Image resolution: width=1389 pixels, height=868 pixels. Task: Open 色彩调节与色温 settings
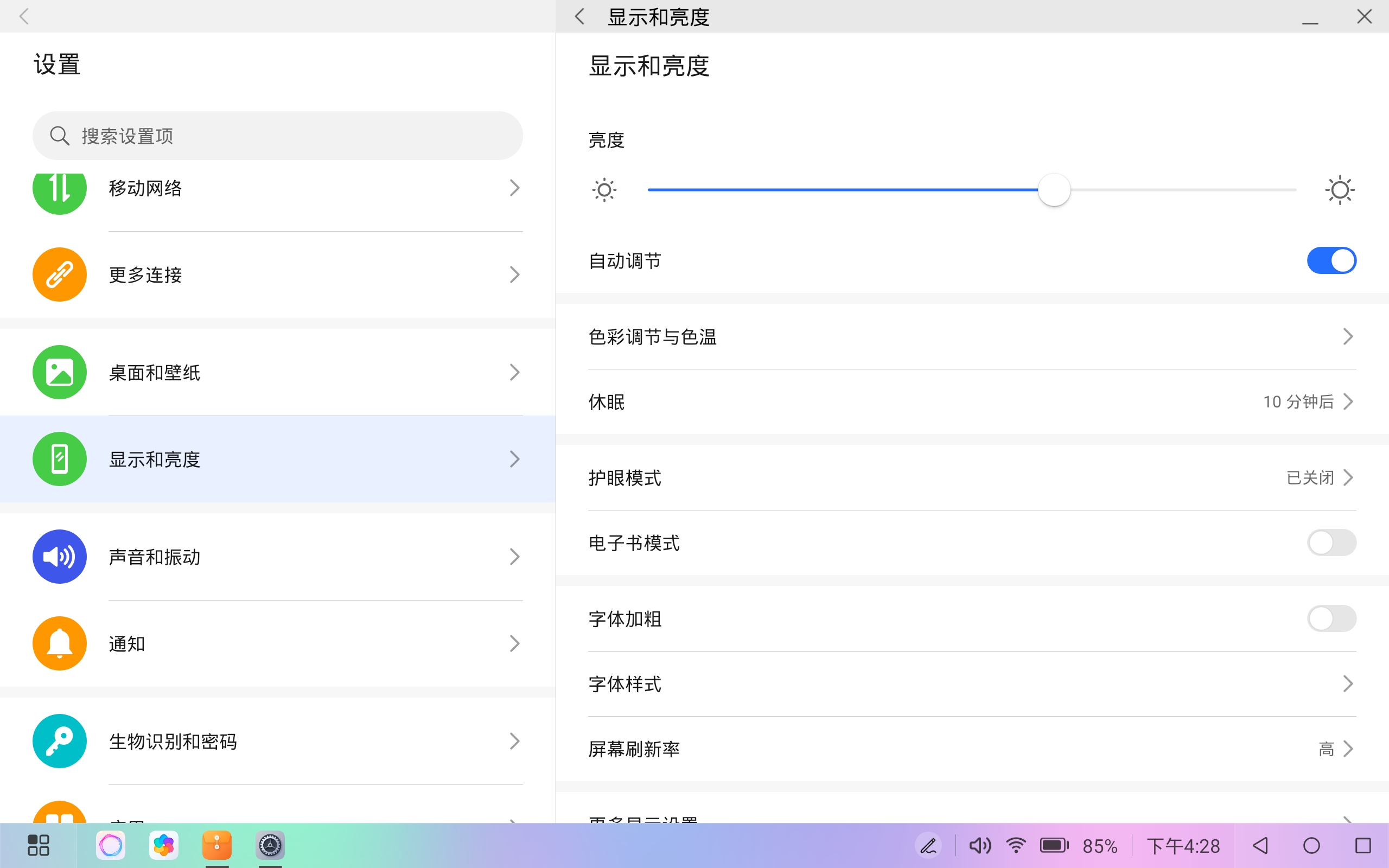(972, 336)
